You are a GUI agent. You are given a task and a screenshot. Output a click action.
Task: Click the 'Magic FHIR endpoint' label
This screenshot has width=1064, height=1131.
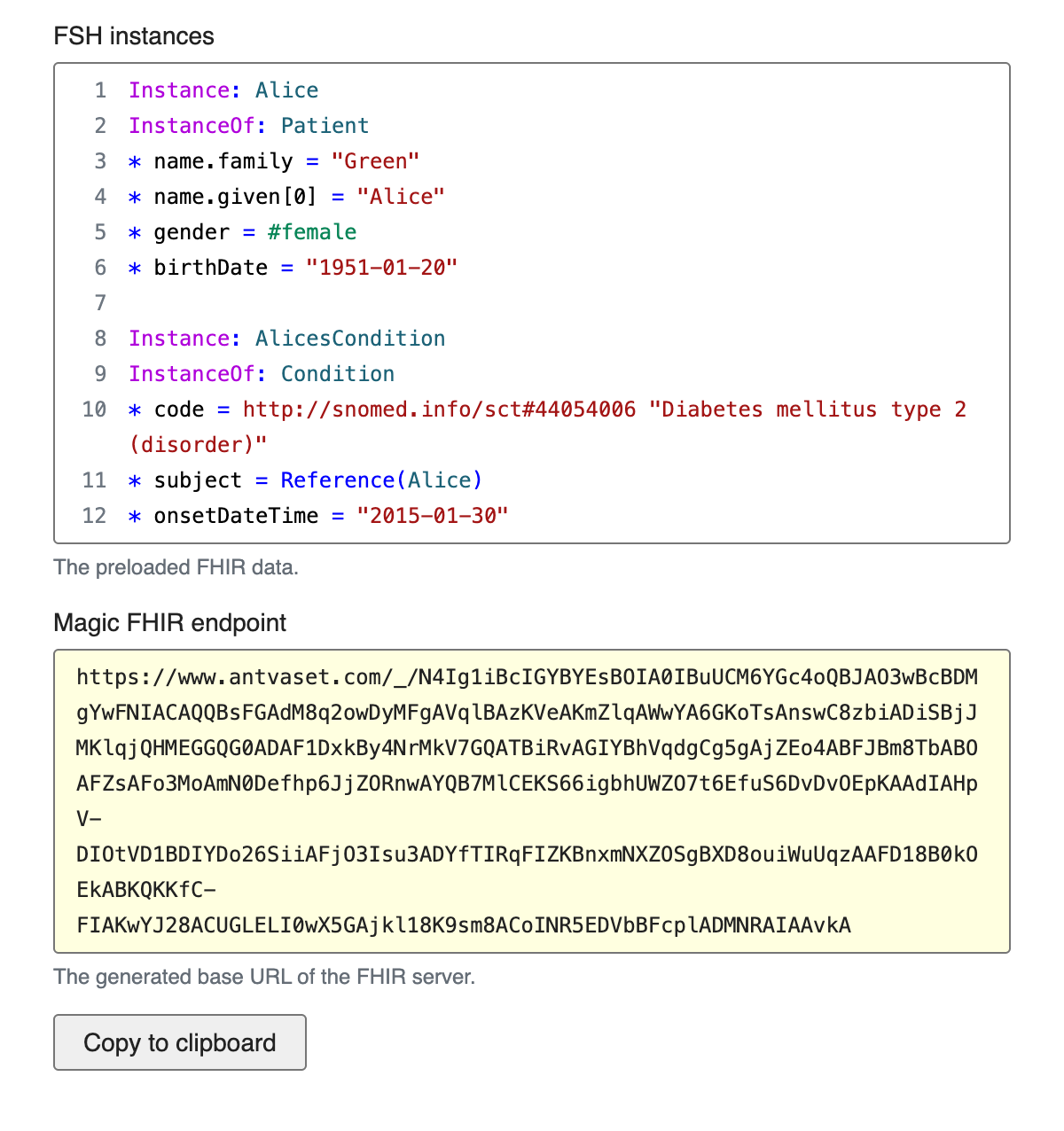tap(170, 623)
